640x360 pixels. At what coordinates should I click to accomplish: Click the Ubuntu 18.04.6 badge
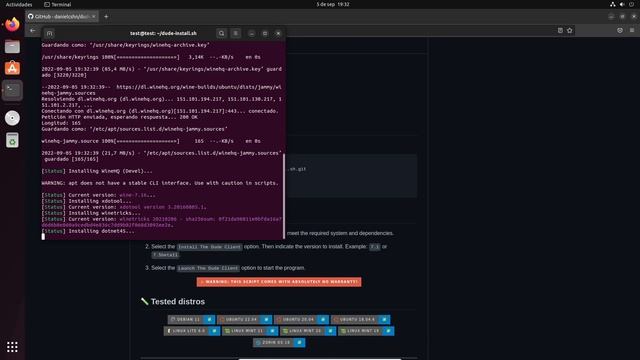click(x=360, y=320)
